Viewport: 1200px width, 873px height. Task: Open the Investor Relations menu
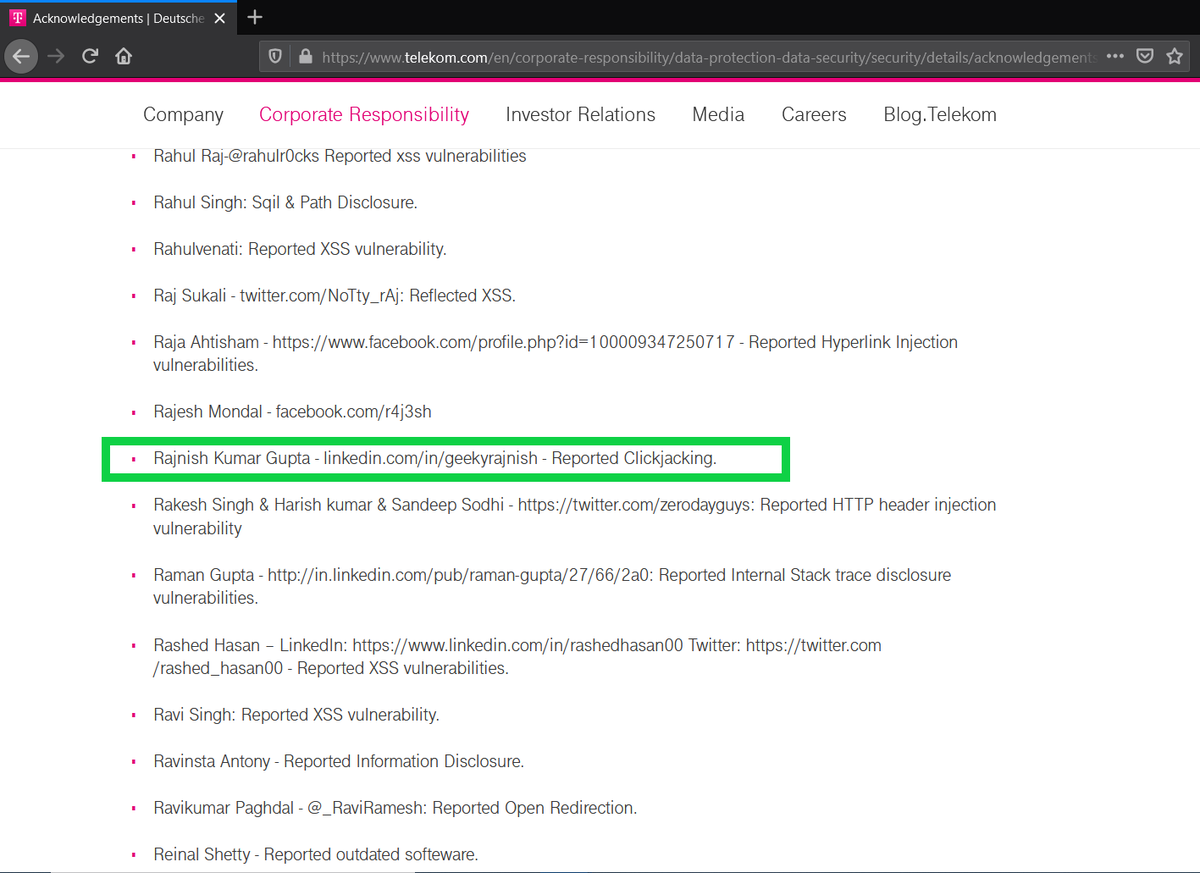[x=580, y=114]
